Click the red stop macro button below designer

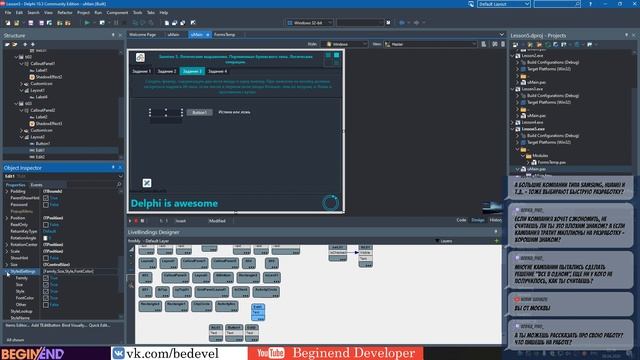point(136,221)
